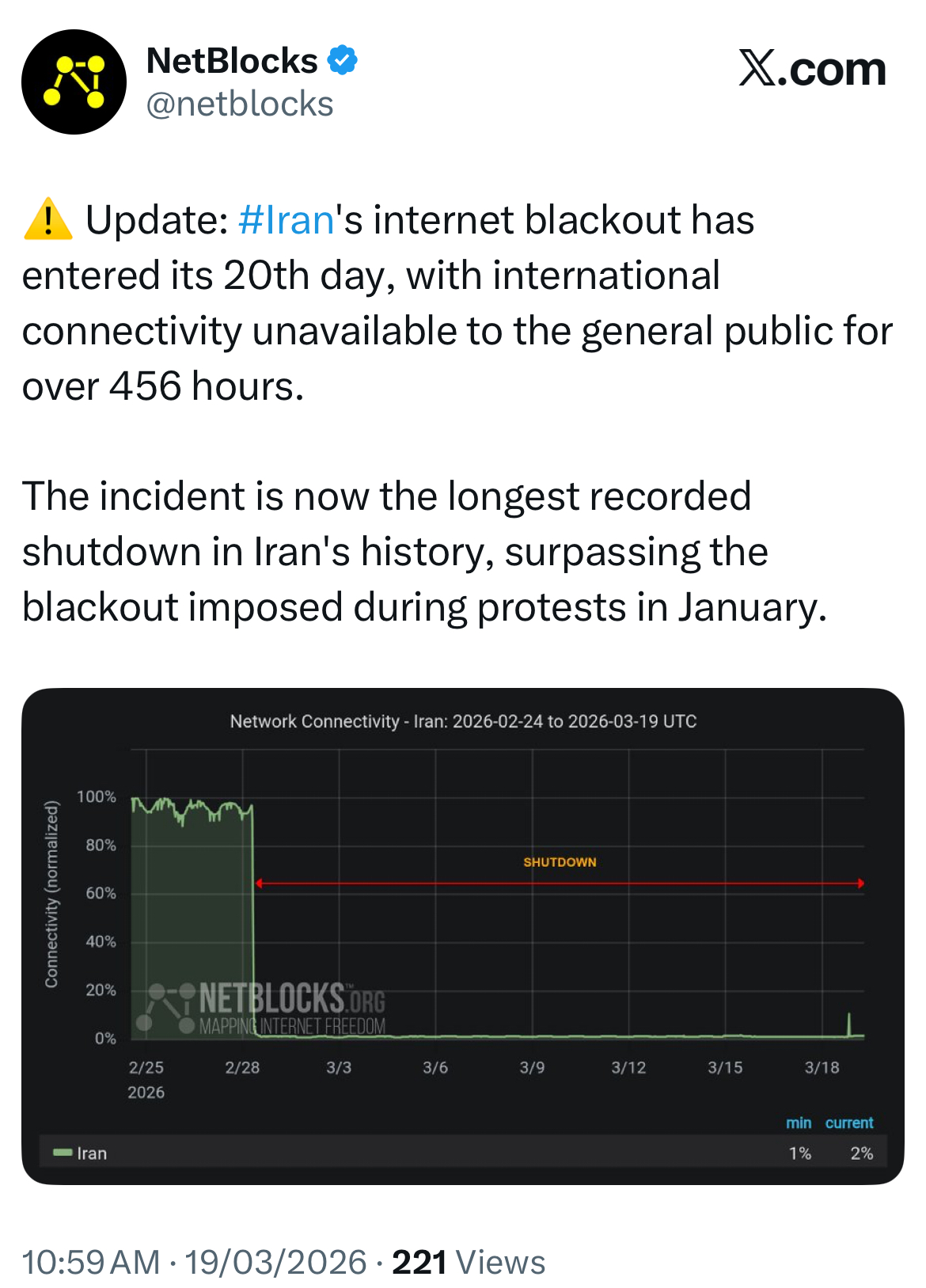Click the chart title text
Viewport: 926px width, 1288px height.
click(463, 721)
